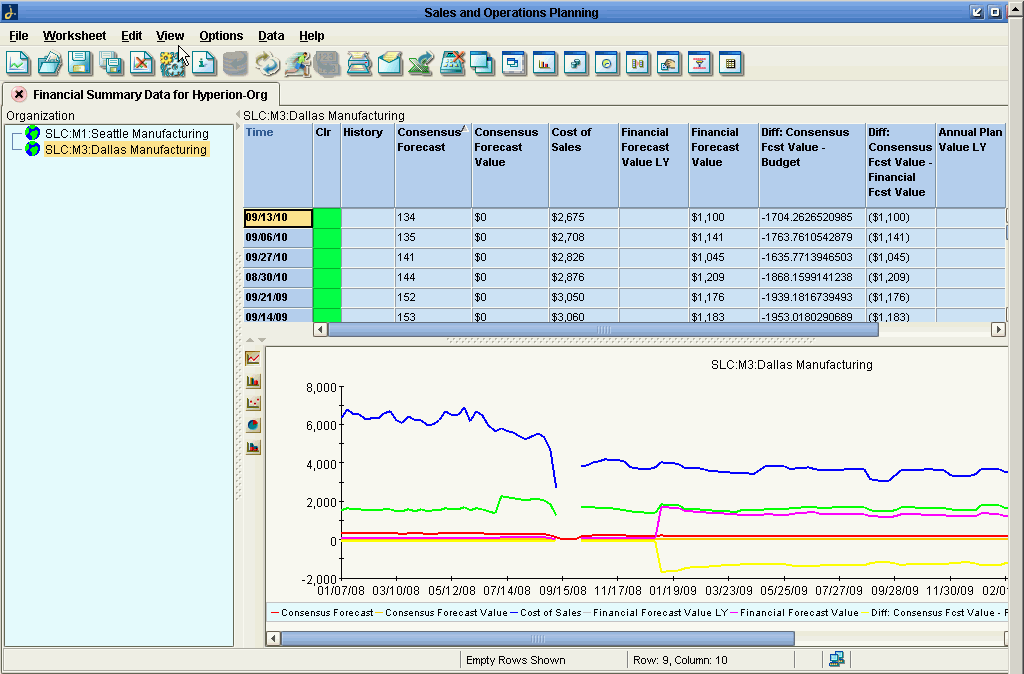Screen dimensions: 1024x674
Task: Select SLC:M1:Seattle Manufacturing in the tree
Action: click(126, 134)
